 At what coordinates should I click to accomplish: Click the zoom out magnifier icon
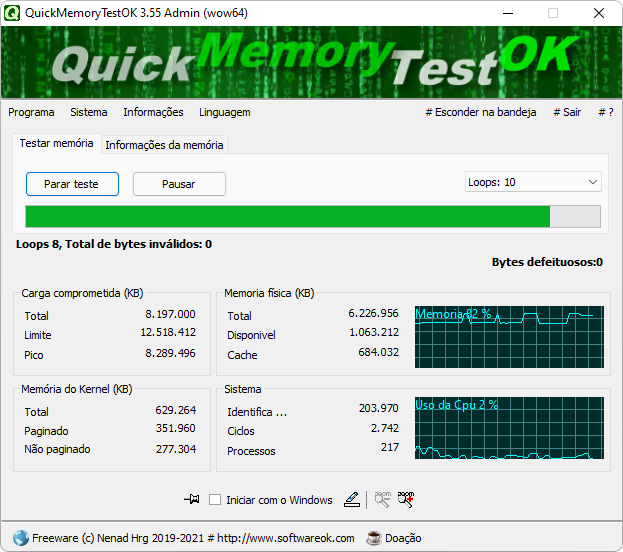click(x=383, y=500)
